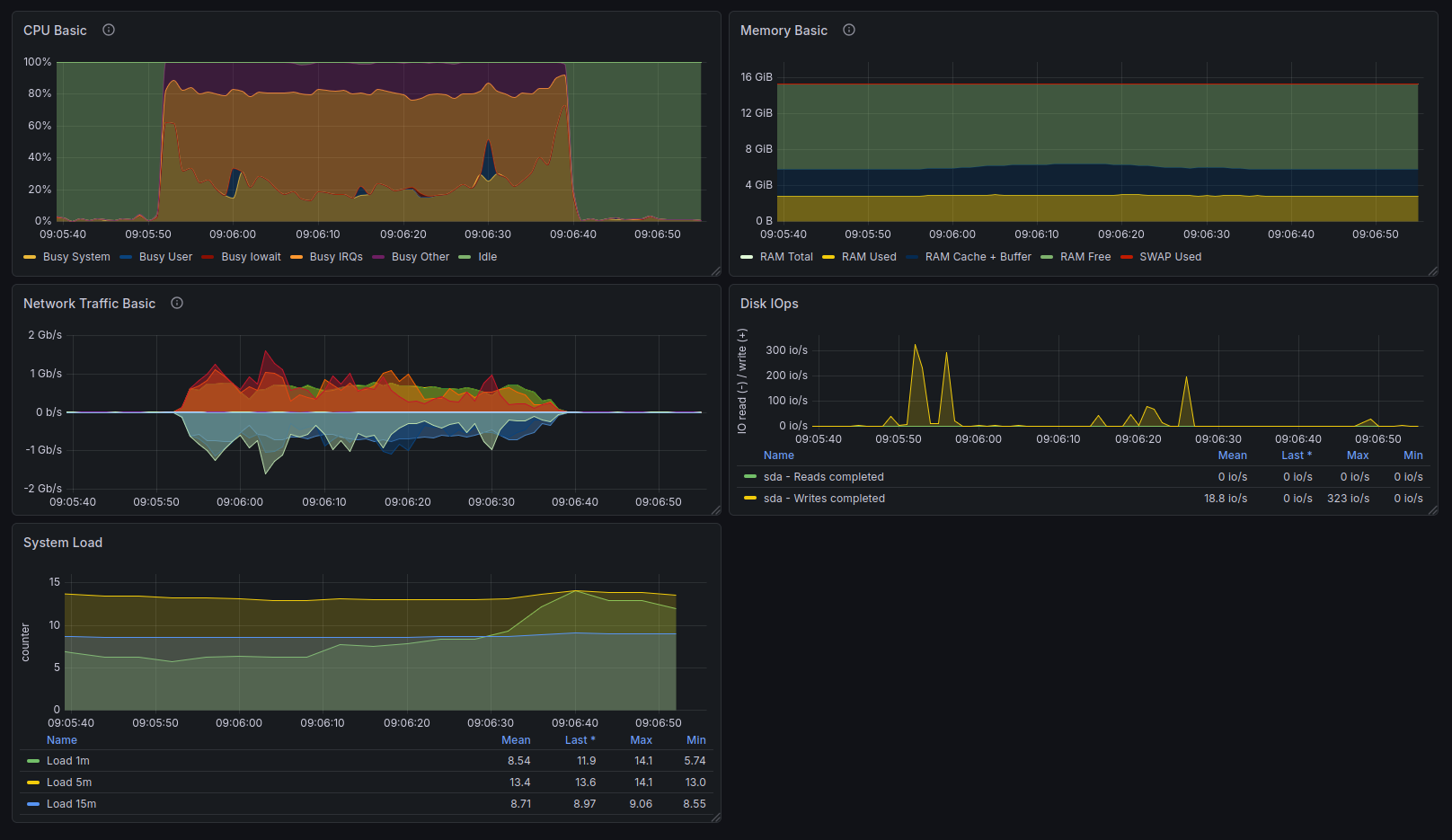1452x840 pixels.
Task: Open the Memory Basic panel title menu
Action: pyautogui.click(x=784, y=31)
